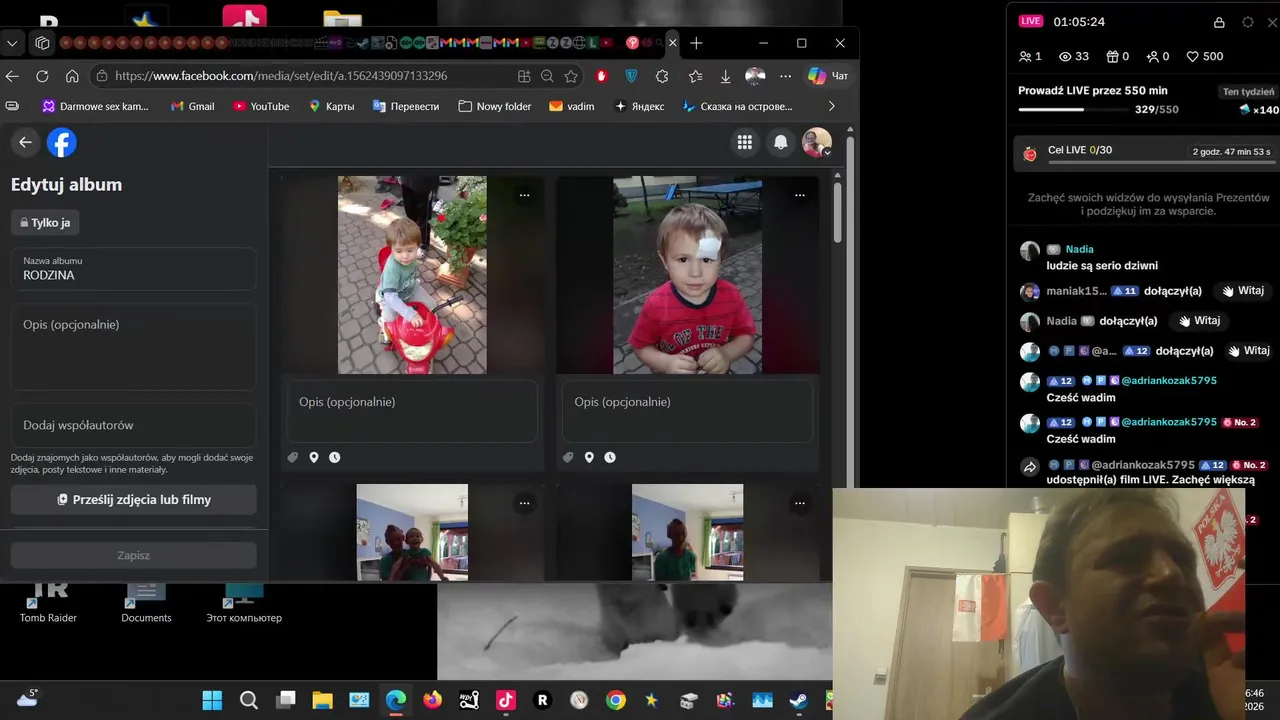1280x720 pixels.
Task: Set date on scooter photo clock icon
Action: [x=335, y=457]
